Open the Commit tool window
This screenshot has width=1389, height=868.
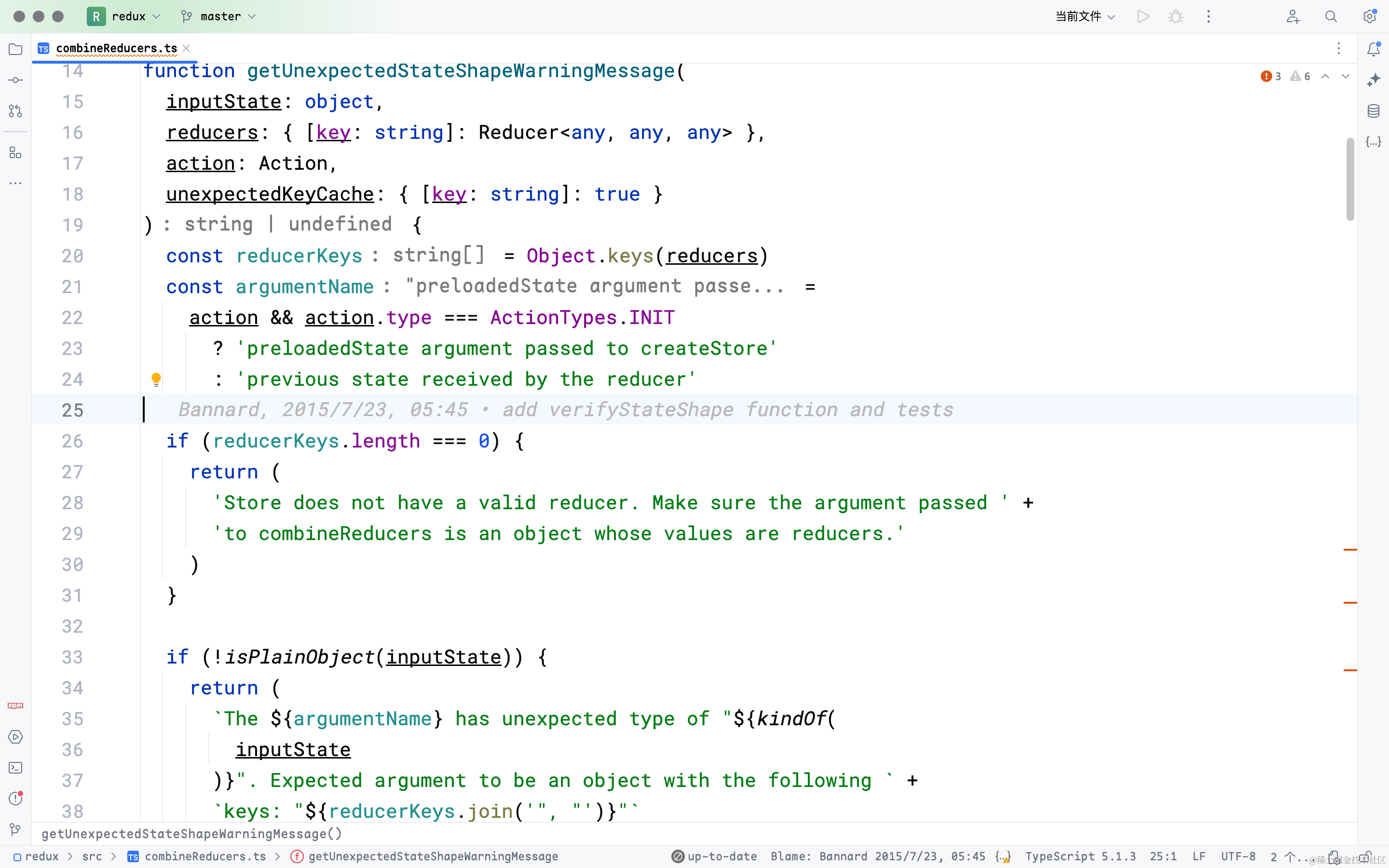[x=15, y=80]
